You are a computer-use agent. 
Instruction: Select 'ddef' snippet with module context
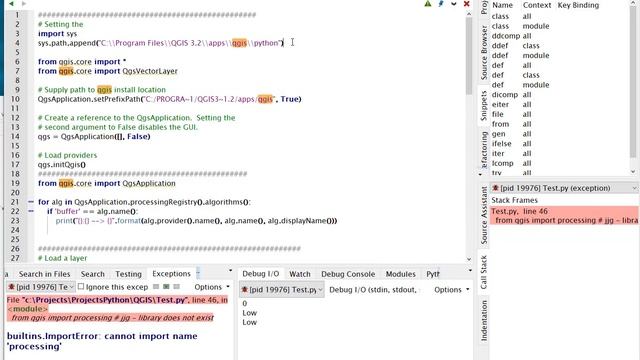[x=560, y=56]
